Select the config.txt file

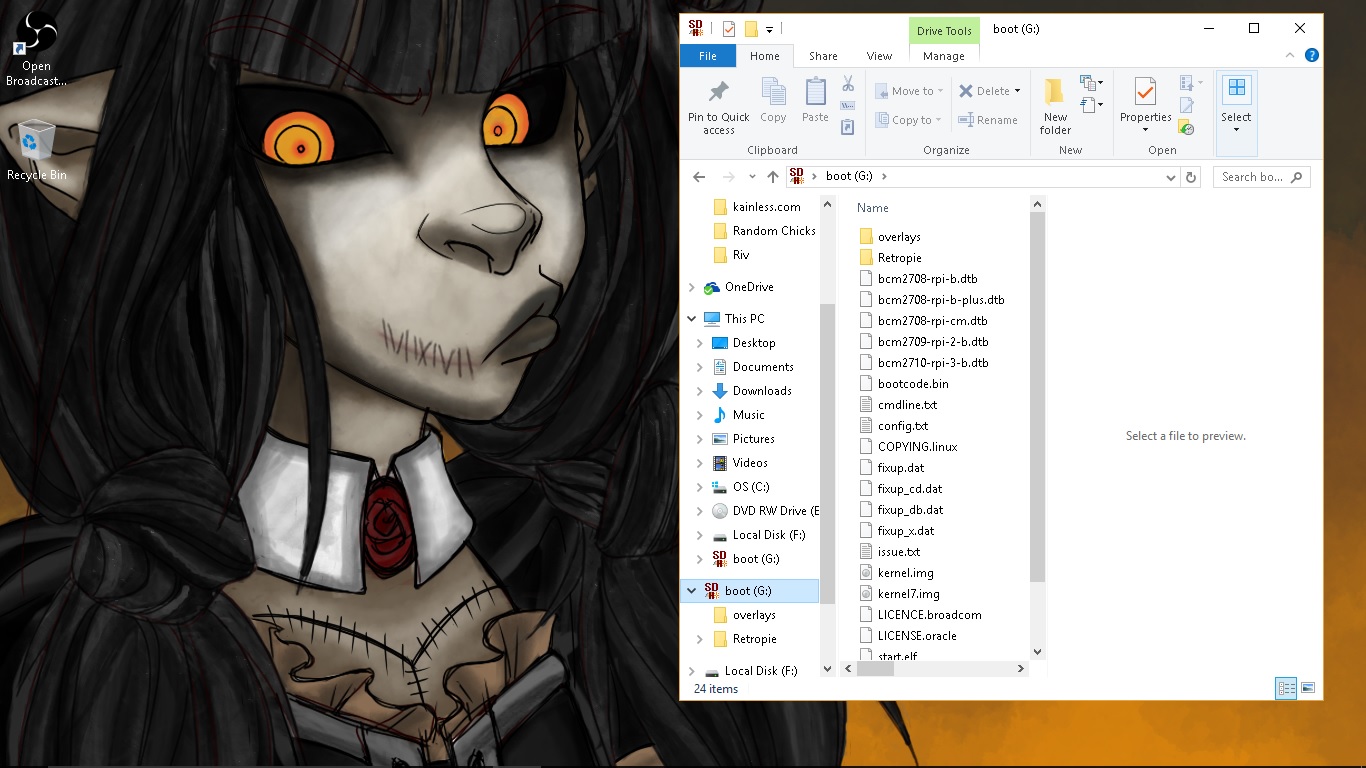894,426
